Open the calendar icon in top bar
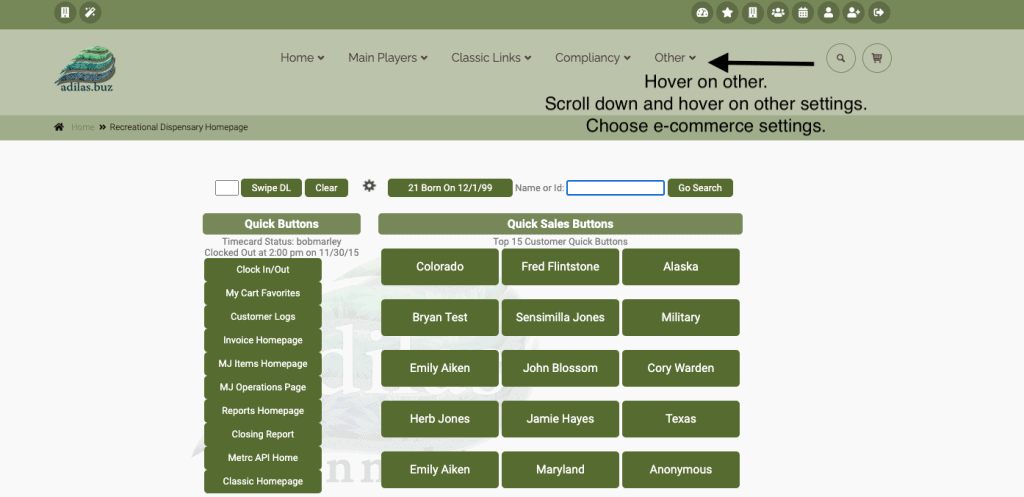Image resolution: width=1024 pixels, height=497 pixels. [803, 12]
